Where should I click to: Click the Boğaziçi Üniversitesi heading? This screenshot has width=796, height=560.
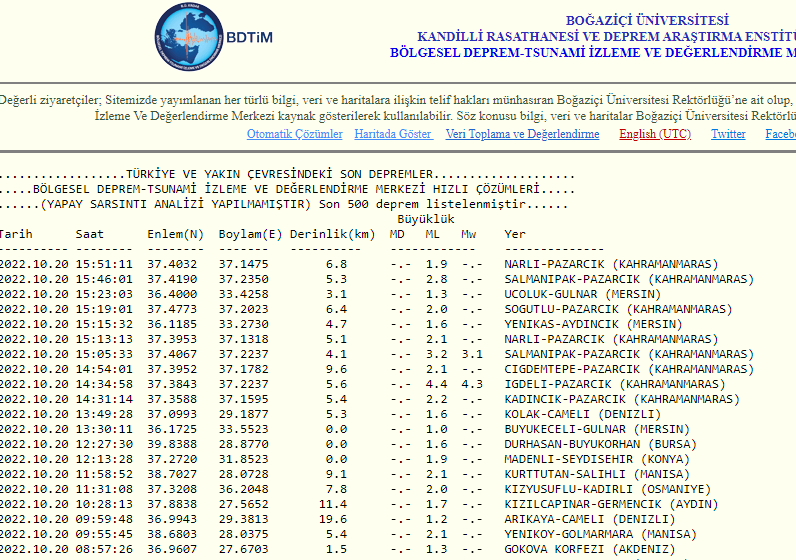pos(647,21)
